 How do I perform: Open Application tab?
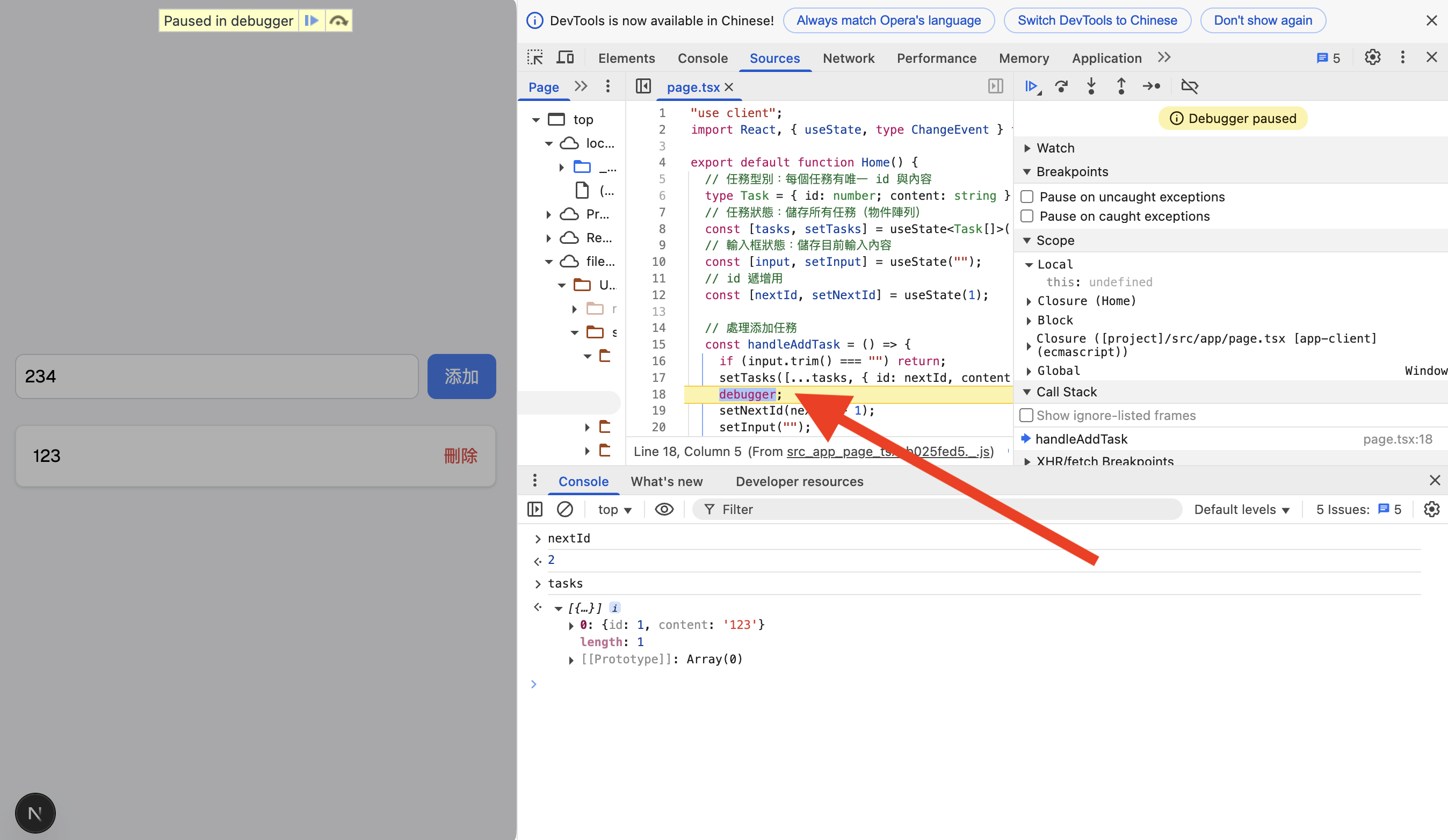pos(1107,58)
